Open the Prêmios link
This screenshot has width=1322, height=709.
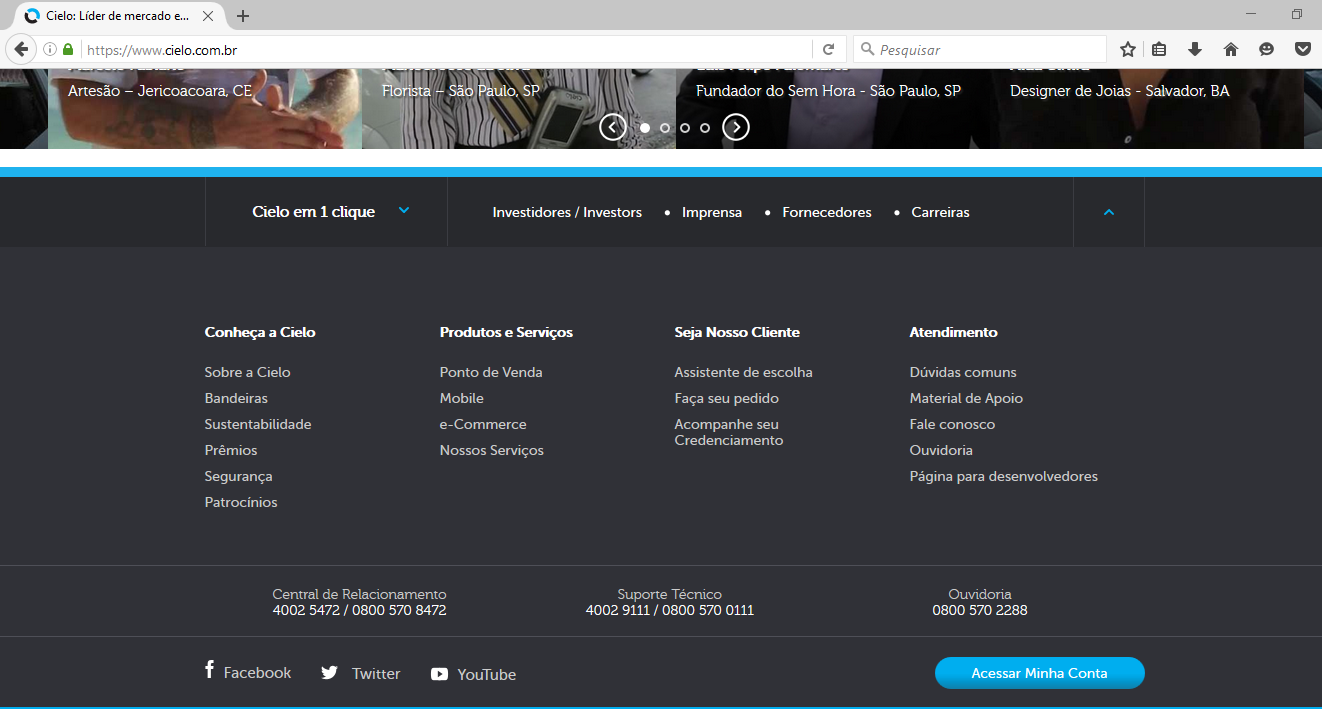click(231, 450)
